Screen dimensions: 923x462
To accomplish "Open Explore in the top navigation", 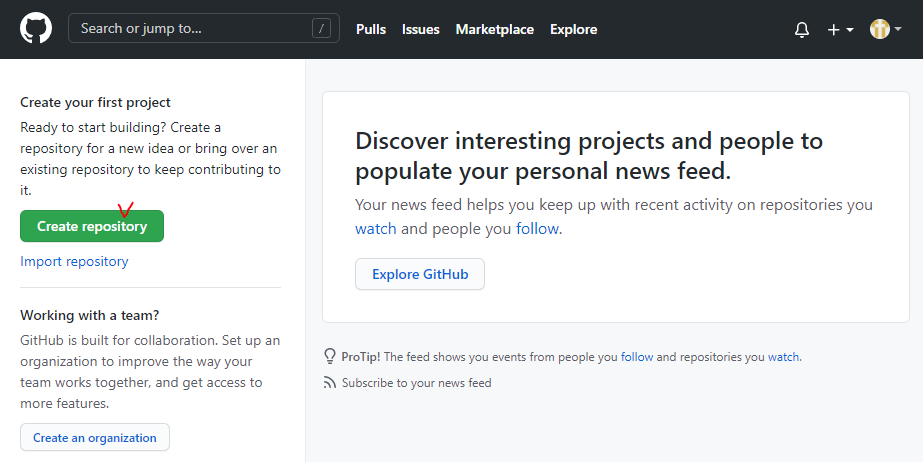I will (573, 29).
